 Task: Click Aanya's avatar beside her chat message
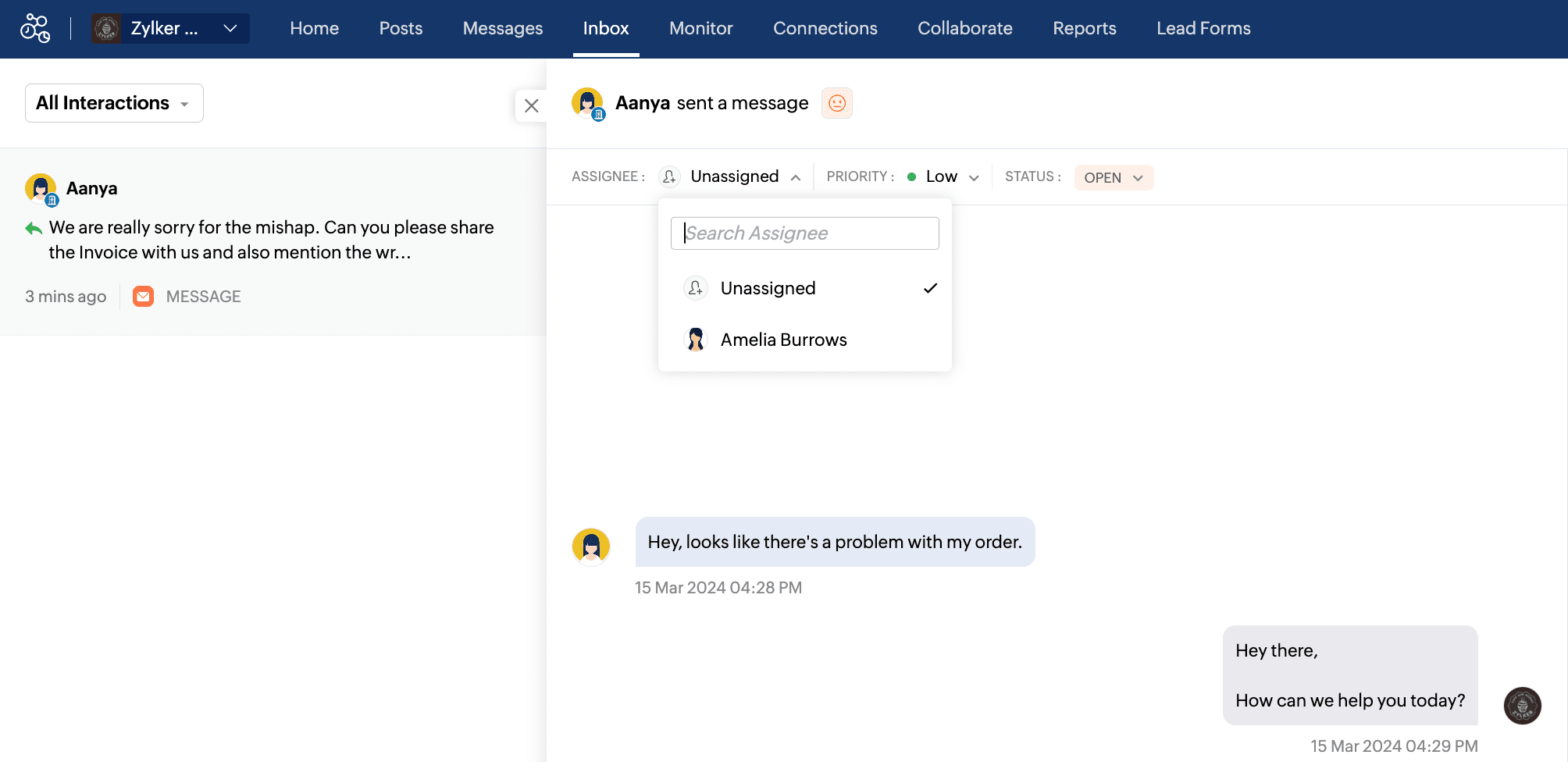[591, 546]
